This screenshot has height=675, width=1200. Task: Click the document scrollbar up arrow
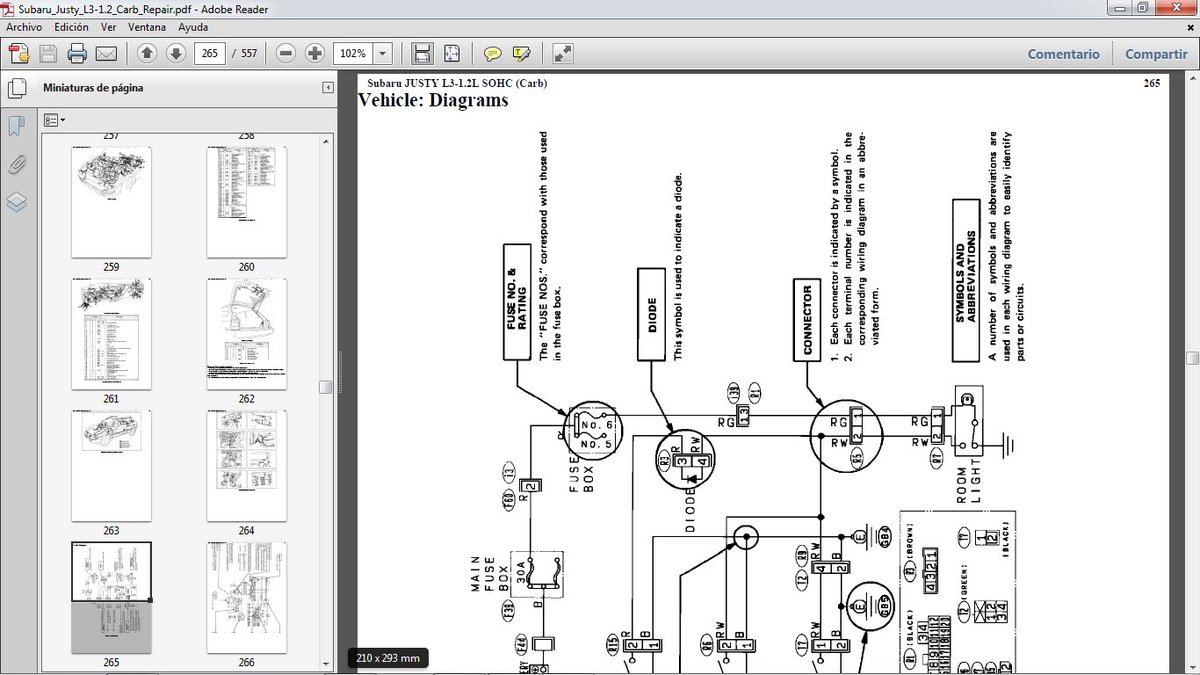click(x=1192, y=79)
